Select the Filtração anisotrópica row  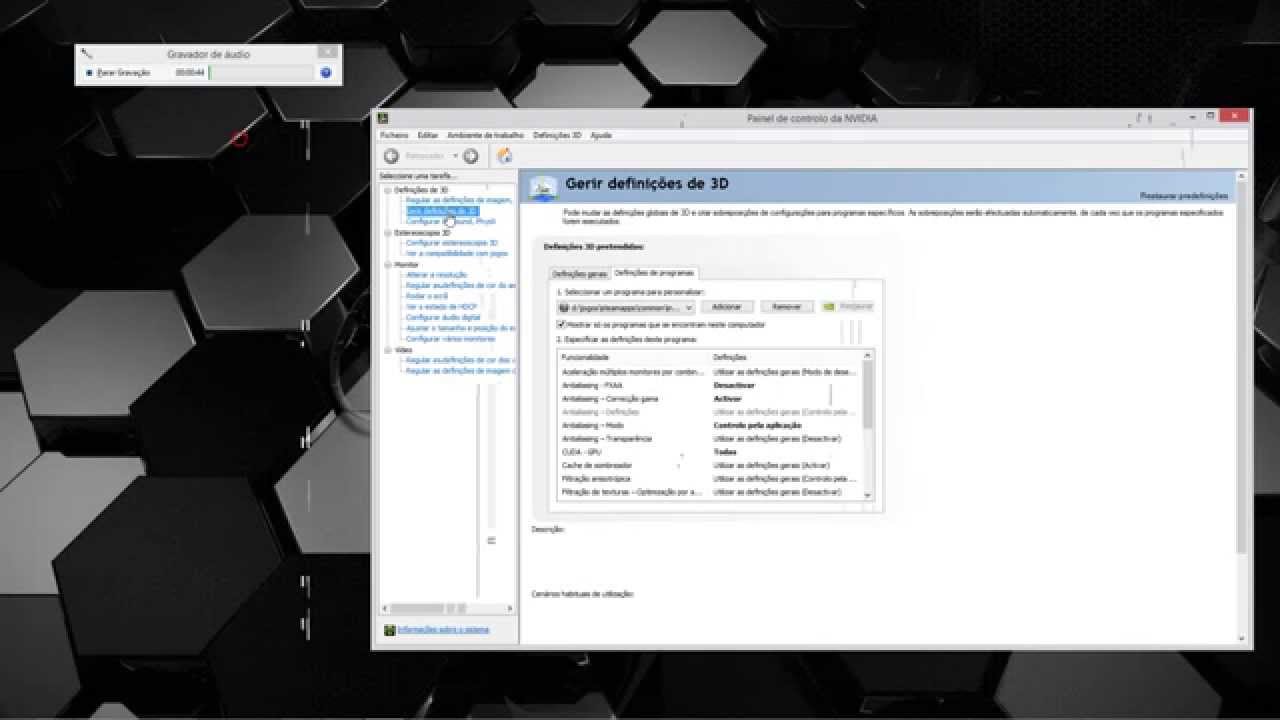[x=711, y=479]
